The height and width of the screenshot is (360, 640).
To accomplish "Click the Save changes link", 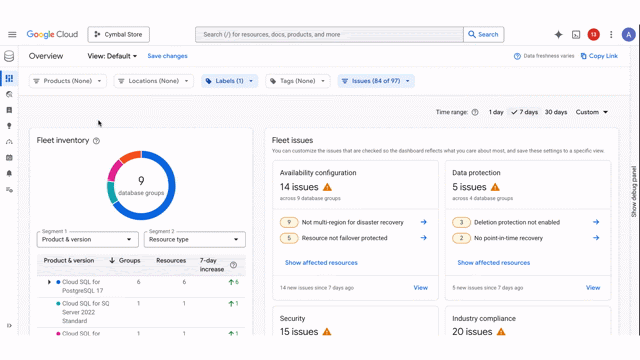I will point(167,56).
